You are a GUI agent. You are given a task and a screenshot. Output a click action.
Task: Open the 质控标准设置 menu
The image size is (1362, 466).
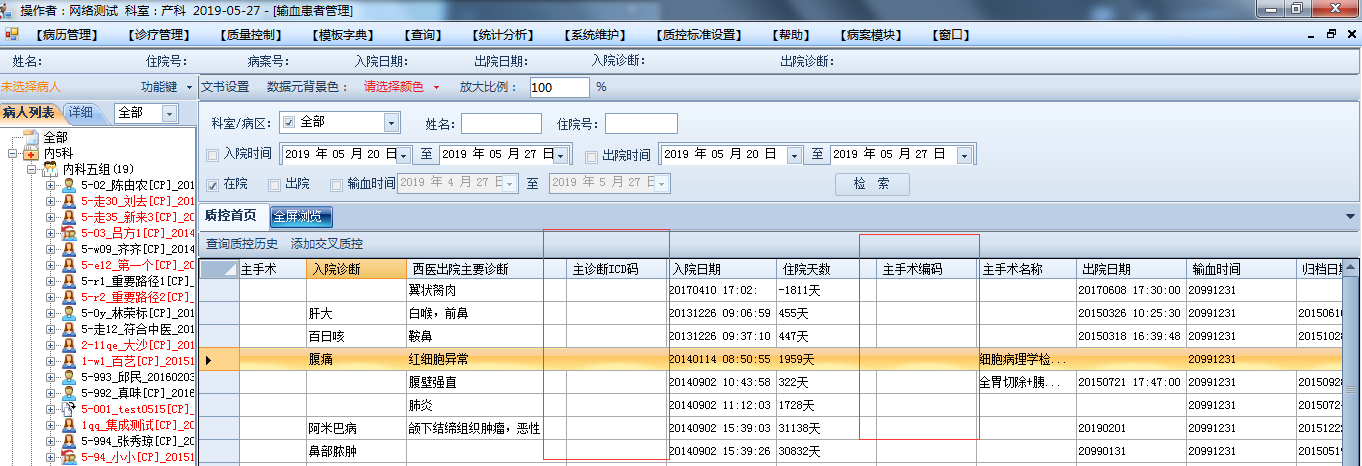click(x=700, y=34)
